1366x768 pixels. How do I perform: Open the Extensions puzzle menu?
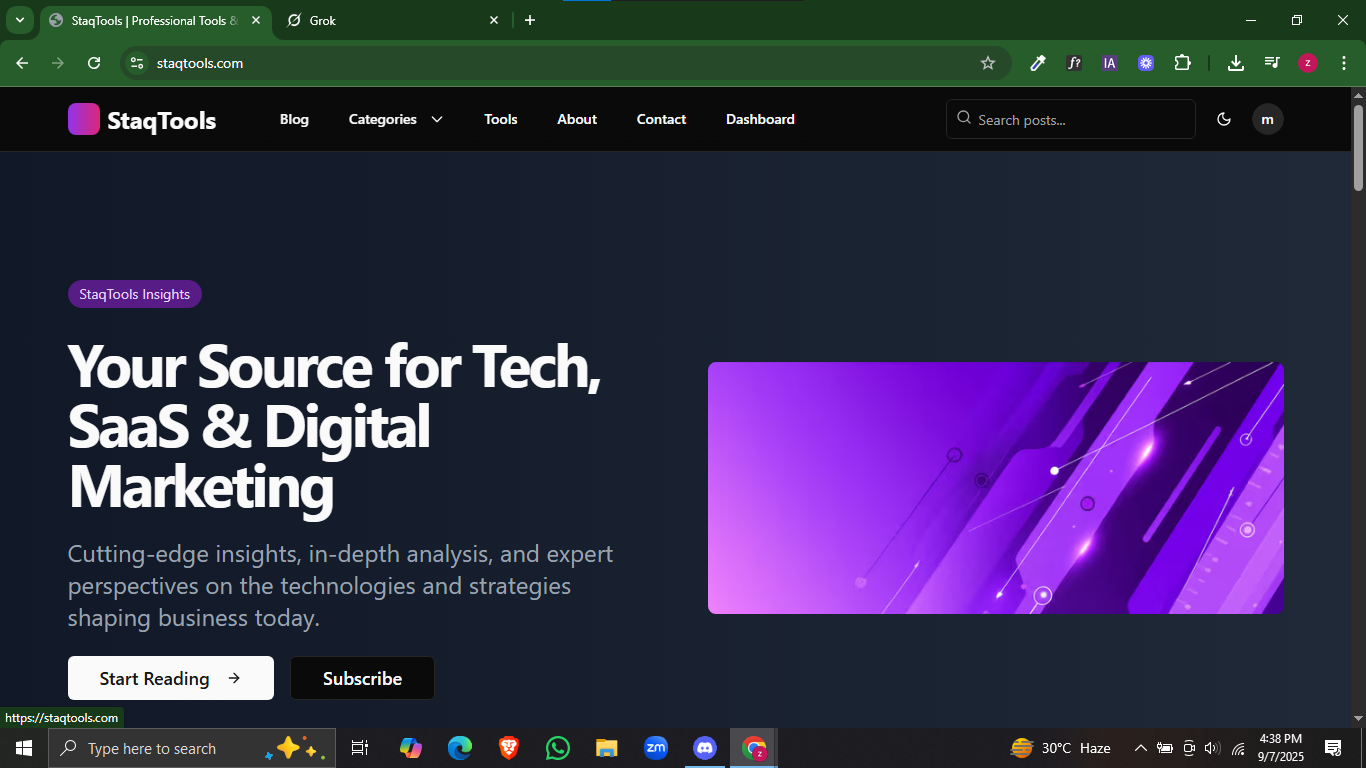tap(1182, 63)
